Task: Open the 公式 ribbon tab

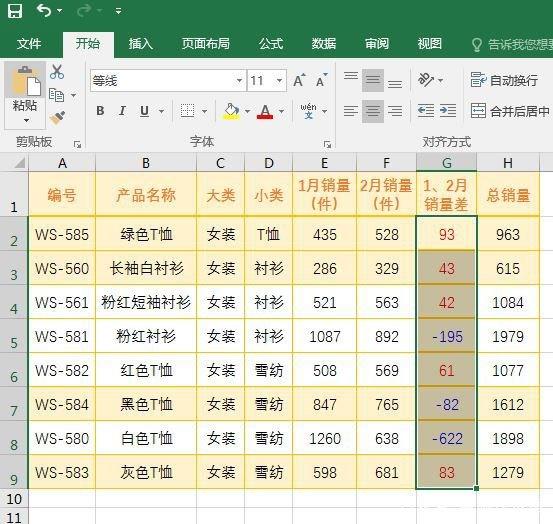Action: click(271, 44)
